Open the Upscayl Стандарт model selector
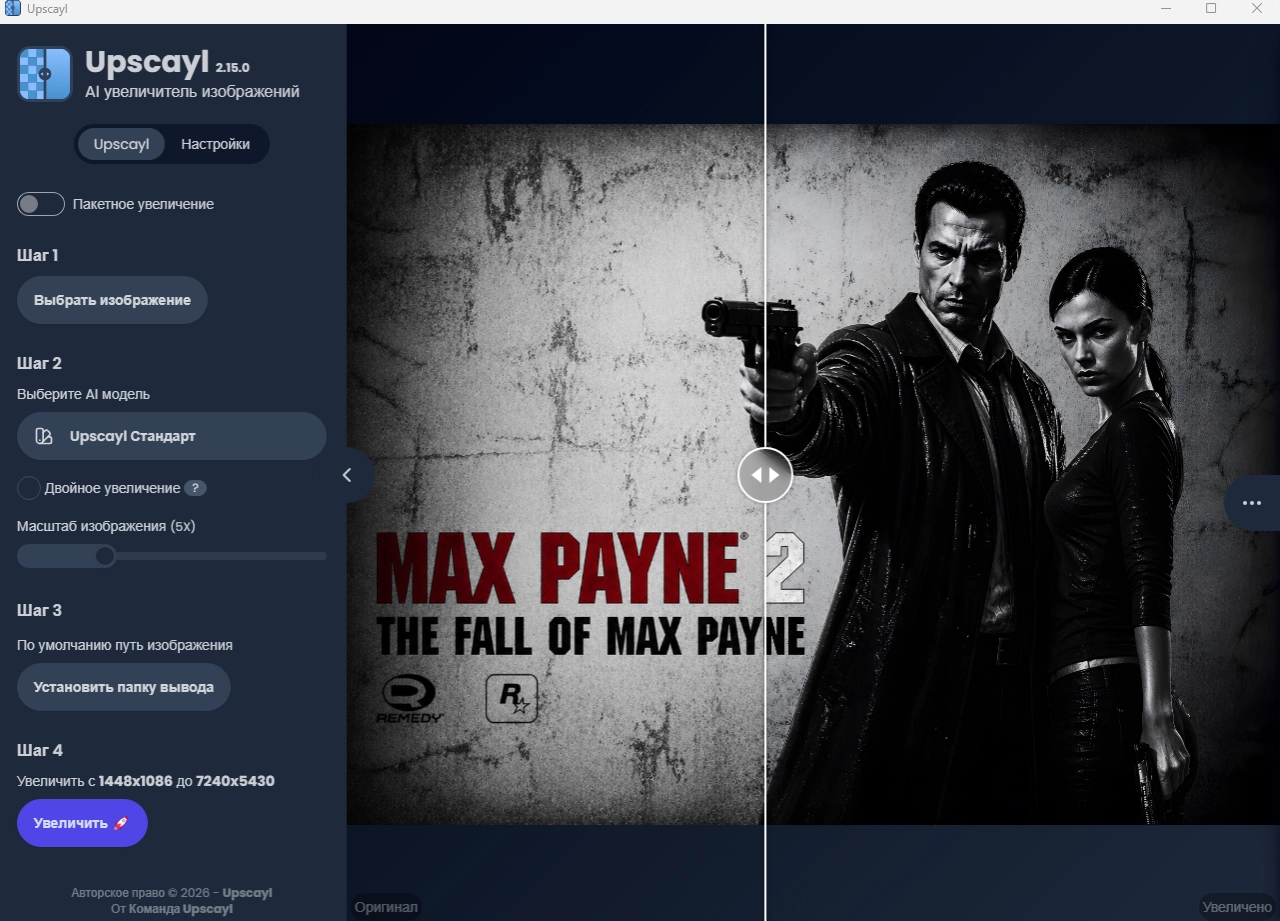 172,436
